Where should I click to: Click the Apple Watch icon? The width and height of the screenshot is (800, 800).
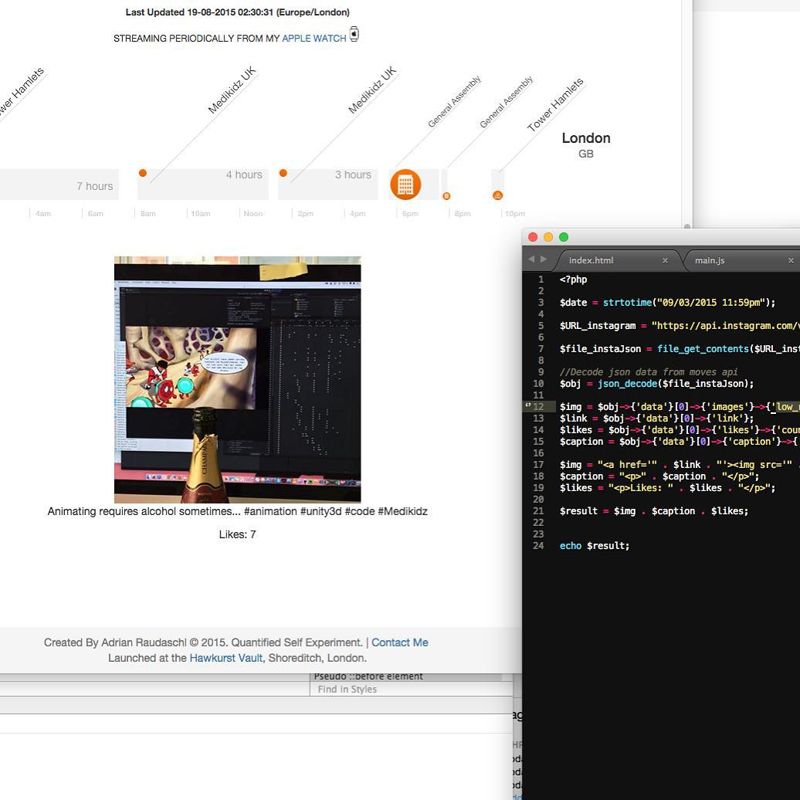click(354, 35)
